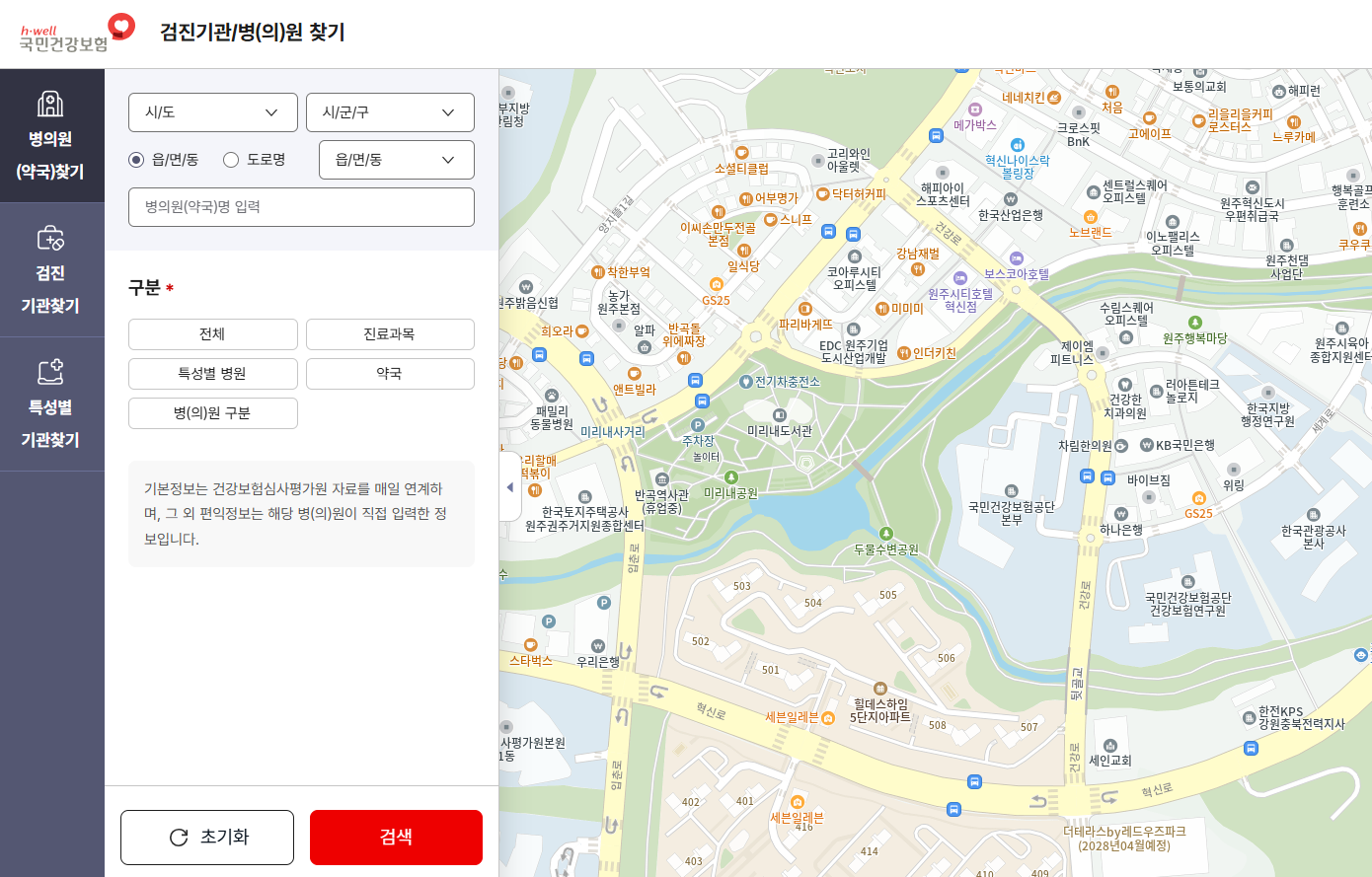Click the 우리은행 map marker
The width and height of the screenshot is (1372, 877).
[x=598, y=646]
